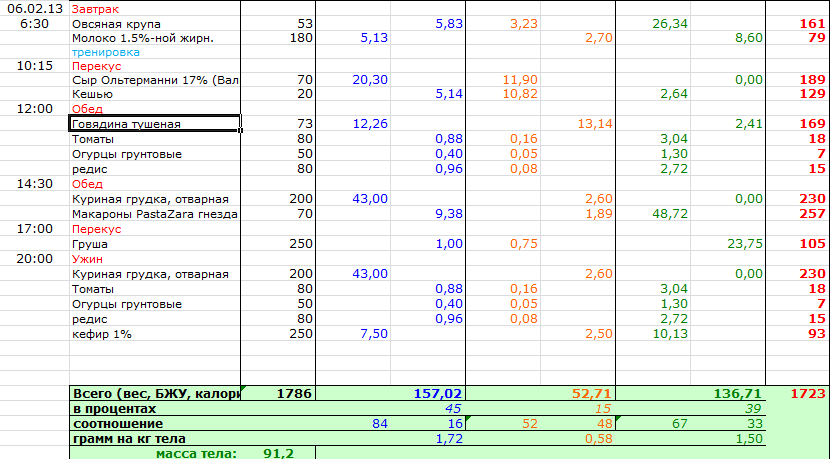Select the Овсяная крупа food cell
The image size is (830, 459).
pos(115,23)
